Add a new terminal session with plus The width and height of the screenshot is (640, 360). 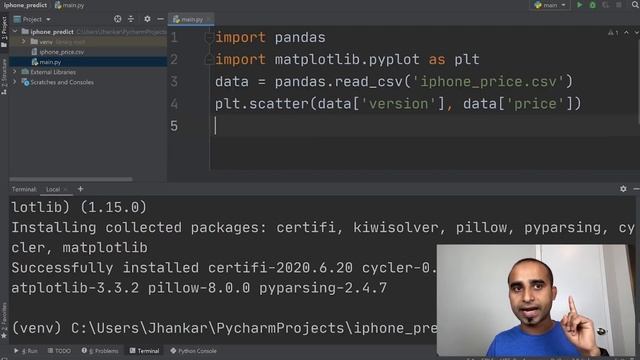click(80, 189)
